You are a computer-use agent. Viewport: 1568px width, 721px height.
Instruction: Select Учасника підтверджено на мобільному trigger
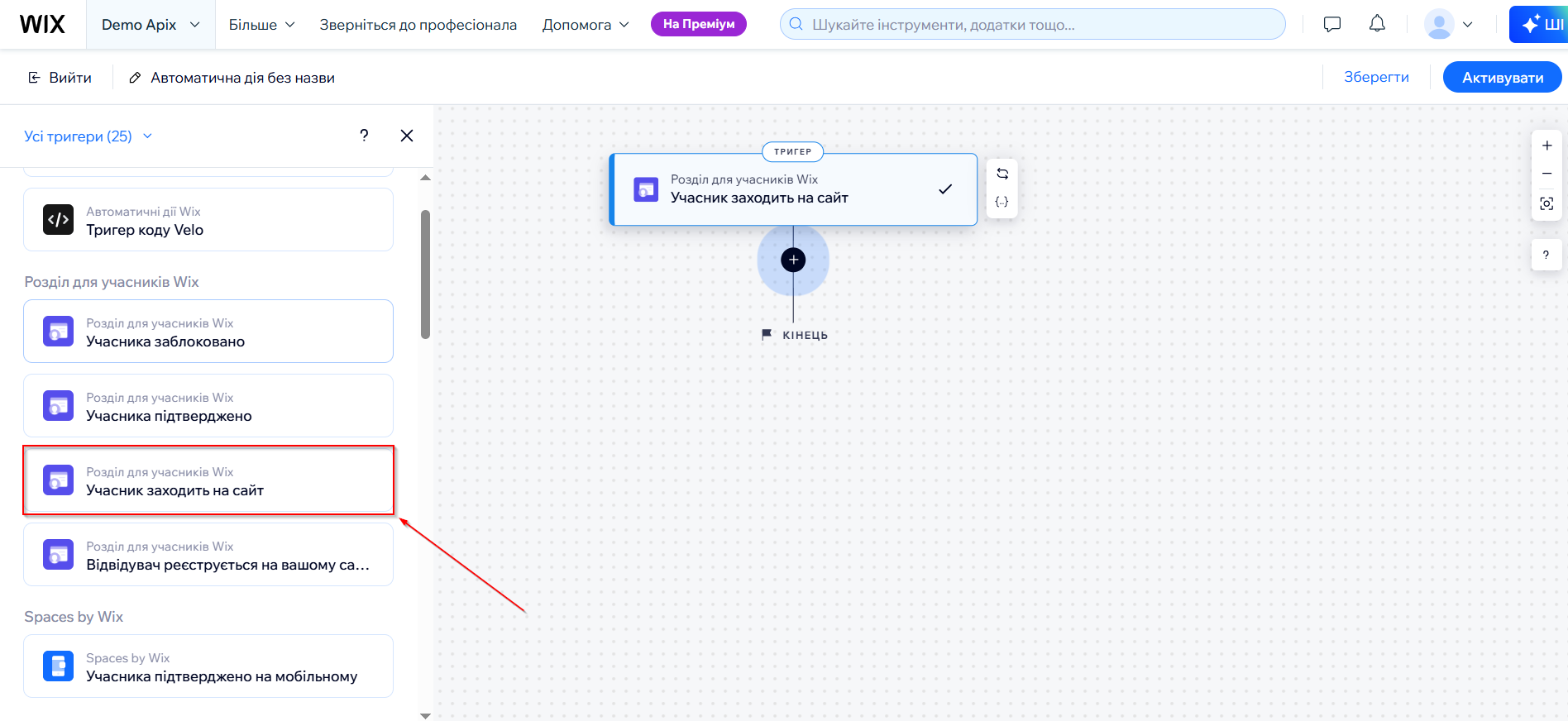(x=208, y=666)
